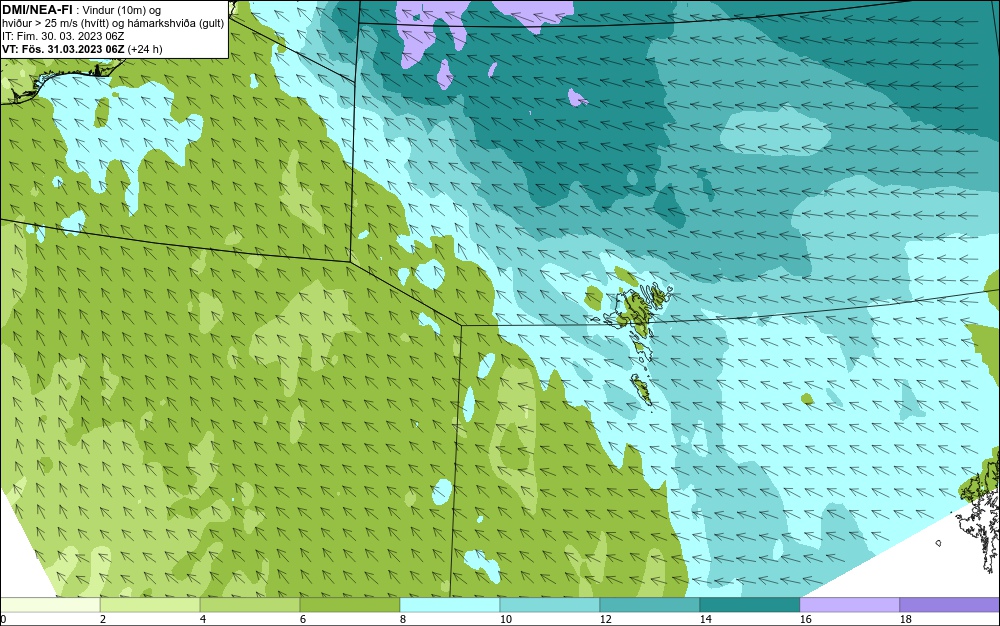Click the legend scale label "16"

click(805, 619)
